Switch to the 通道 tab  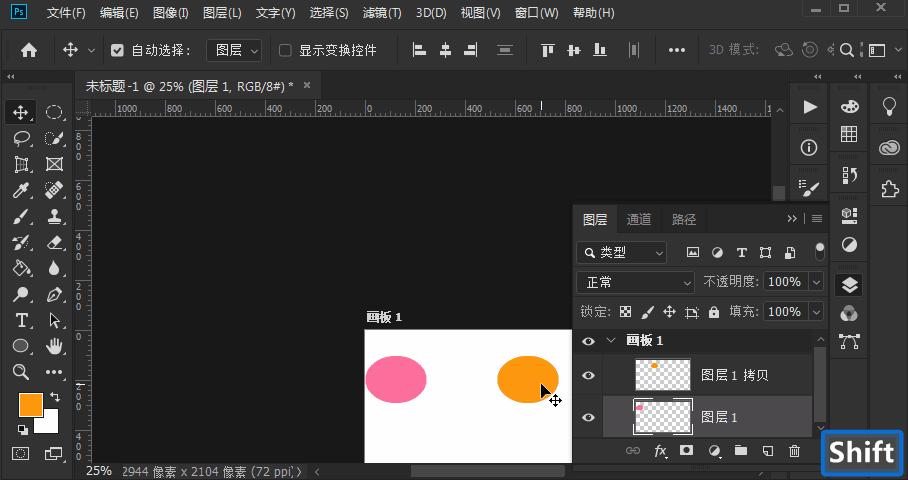pos(639,219)
